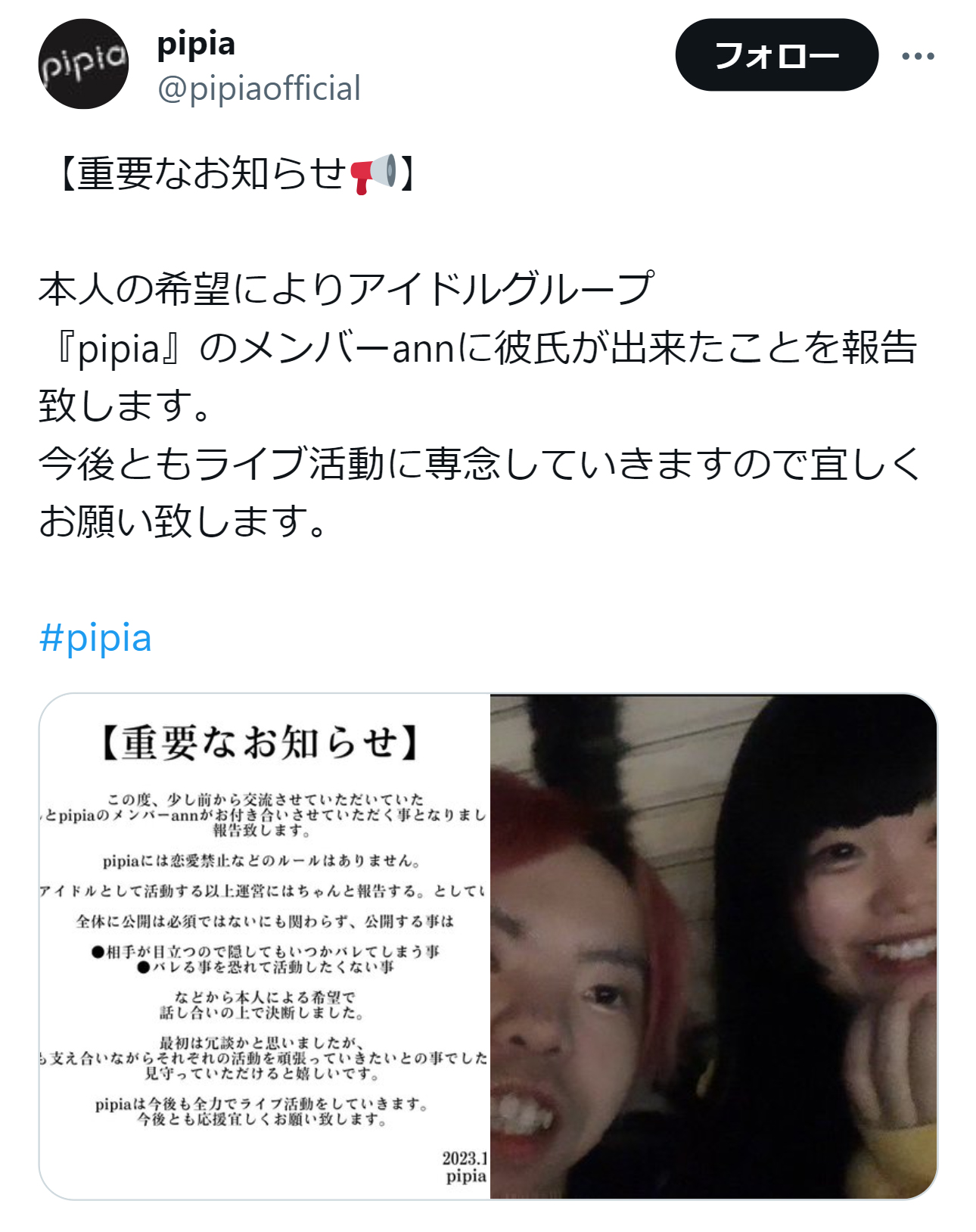This screenshot has width=976, height=1232.
Task: Click 2023.1 pipia signature in announcement image
Action: pyautogui.click(x=465, y=1167)
